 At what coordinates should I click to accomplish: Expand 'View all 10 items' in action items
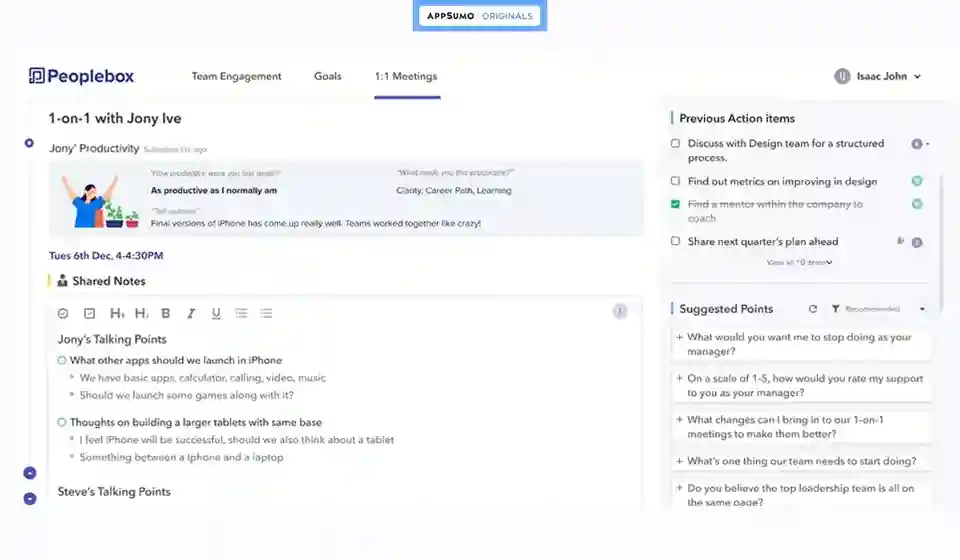click(x=799, y=262)
